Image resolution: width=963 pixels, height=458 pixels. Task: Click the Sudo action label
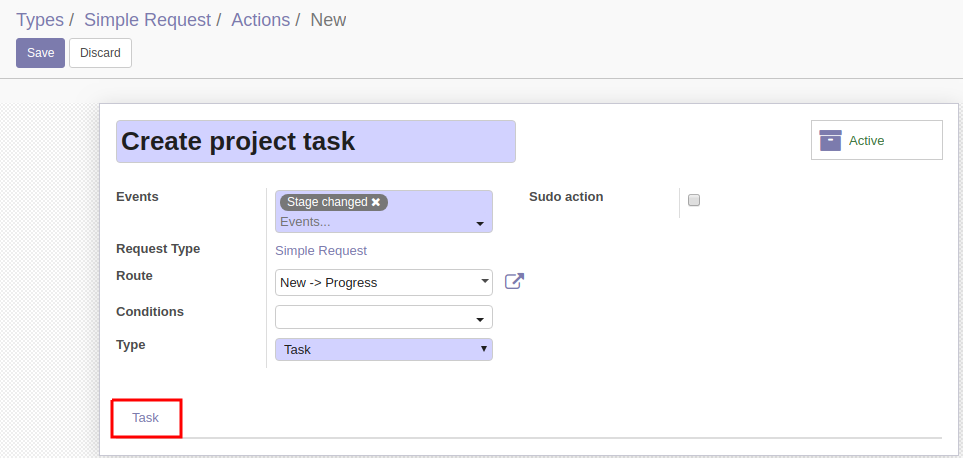click(566, 196)
